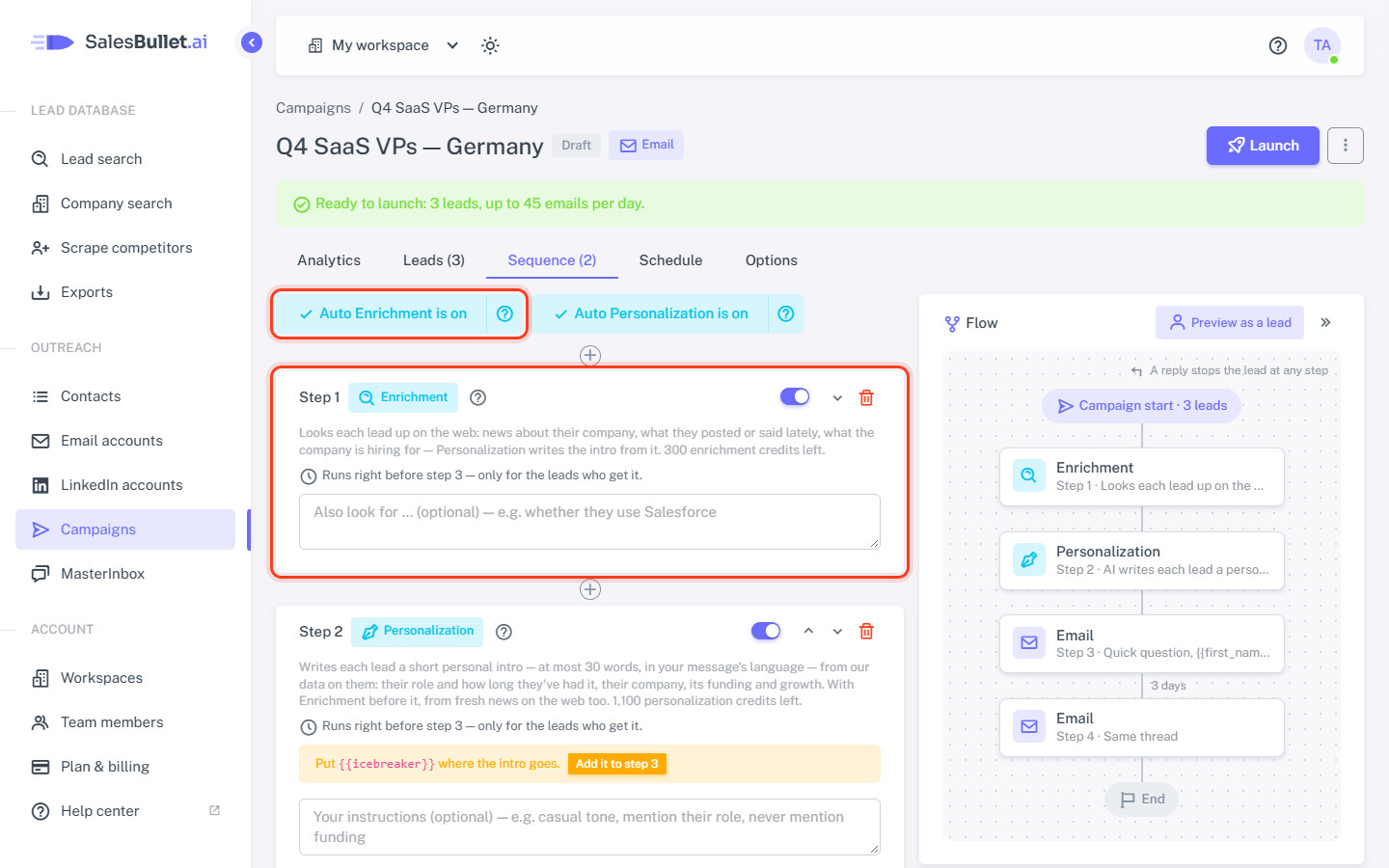Toggle Auto Enrichment is on
1389x868 pixels.
pyautogui.click(x=382, y=313)
